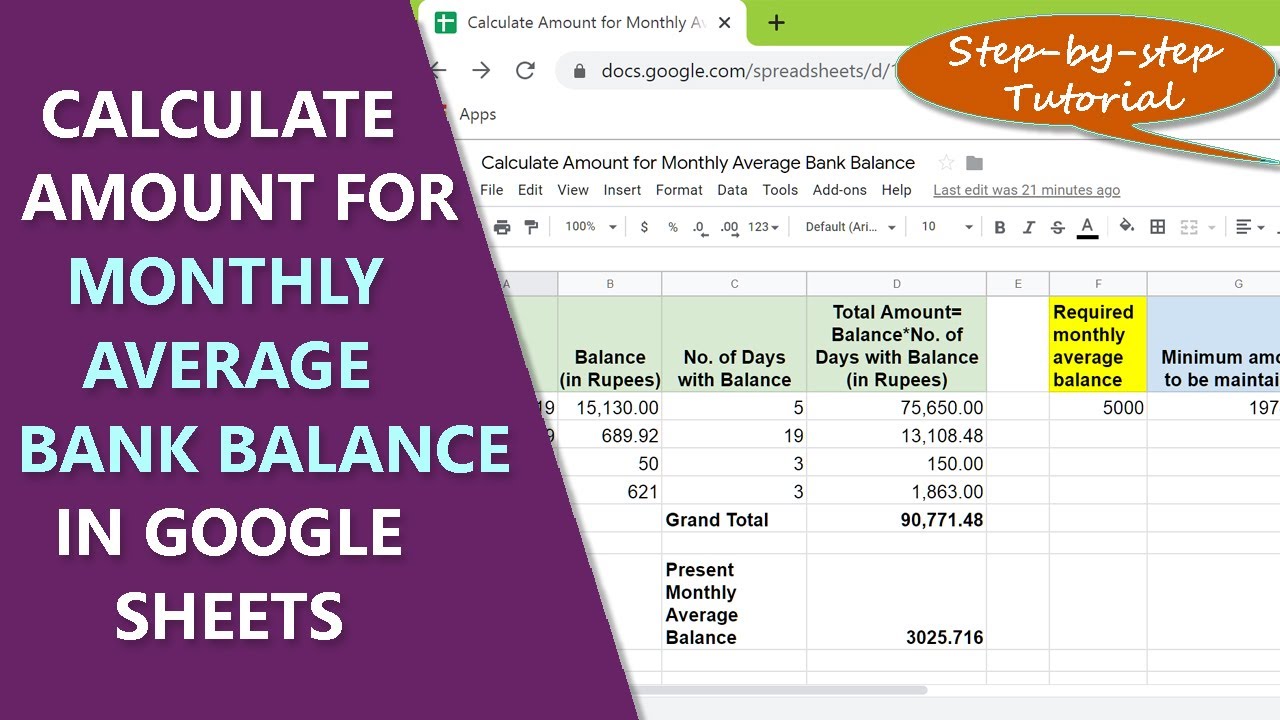The height and width of the screenshot is (720, 1280).
Task: Click the Print icon in toolbar
Action: tap(502, 227)
